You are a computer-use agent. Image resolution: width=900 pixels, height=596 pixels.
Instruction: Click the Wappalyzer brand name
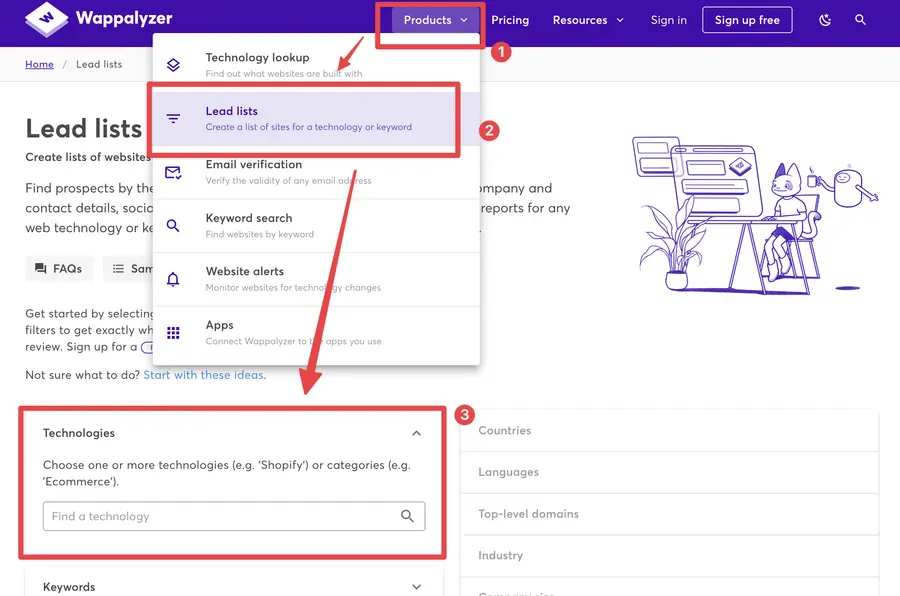124,18
